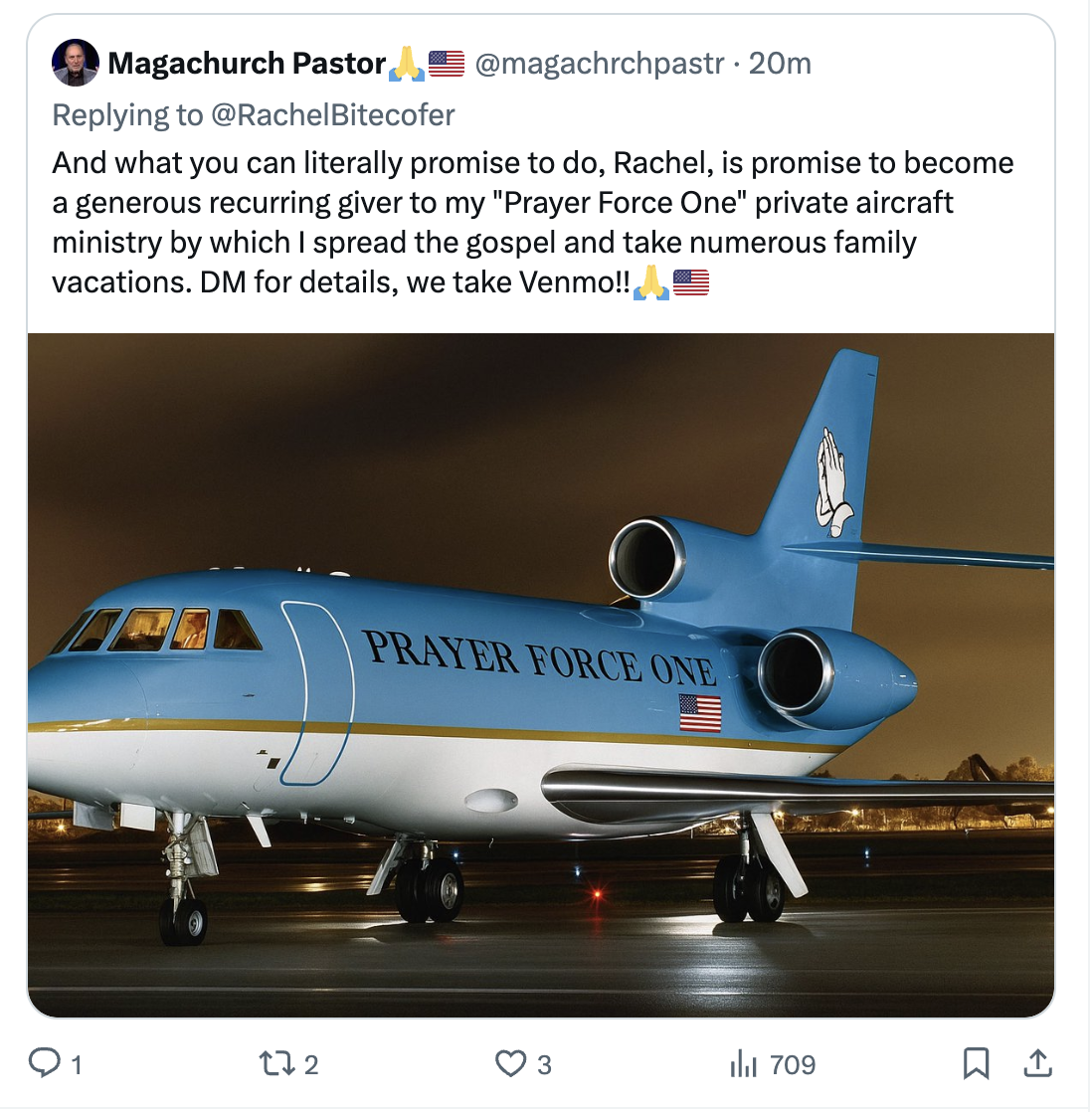Viewport: 1092px width, 1112px height.
Task: Open the repost options dropdown
Action: tap(275, 1063)
